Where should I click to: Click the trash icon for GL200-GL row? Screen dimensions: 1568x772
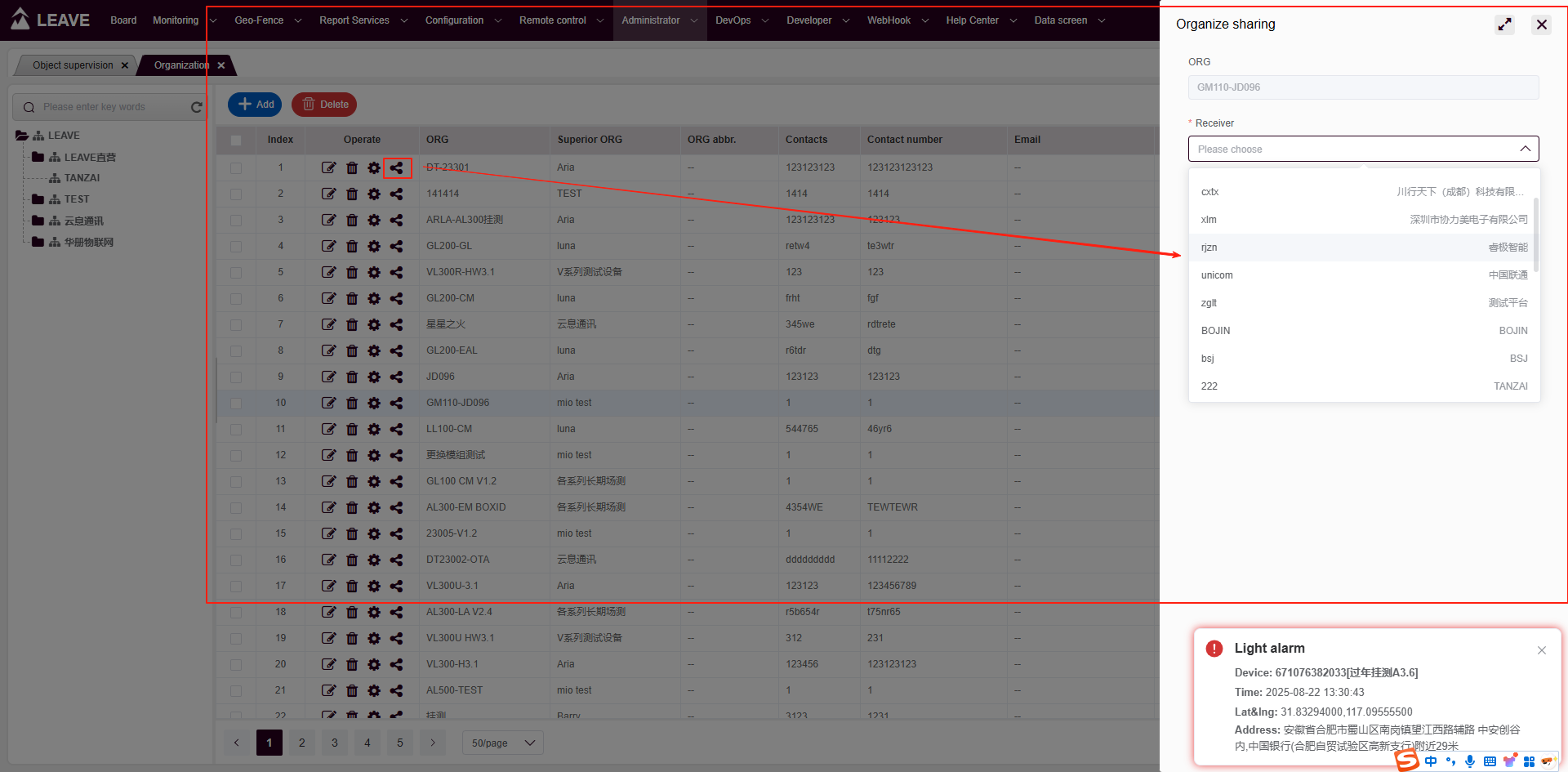[352, 246]
